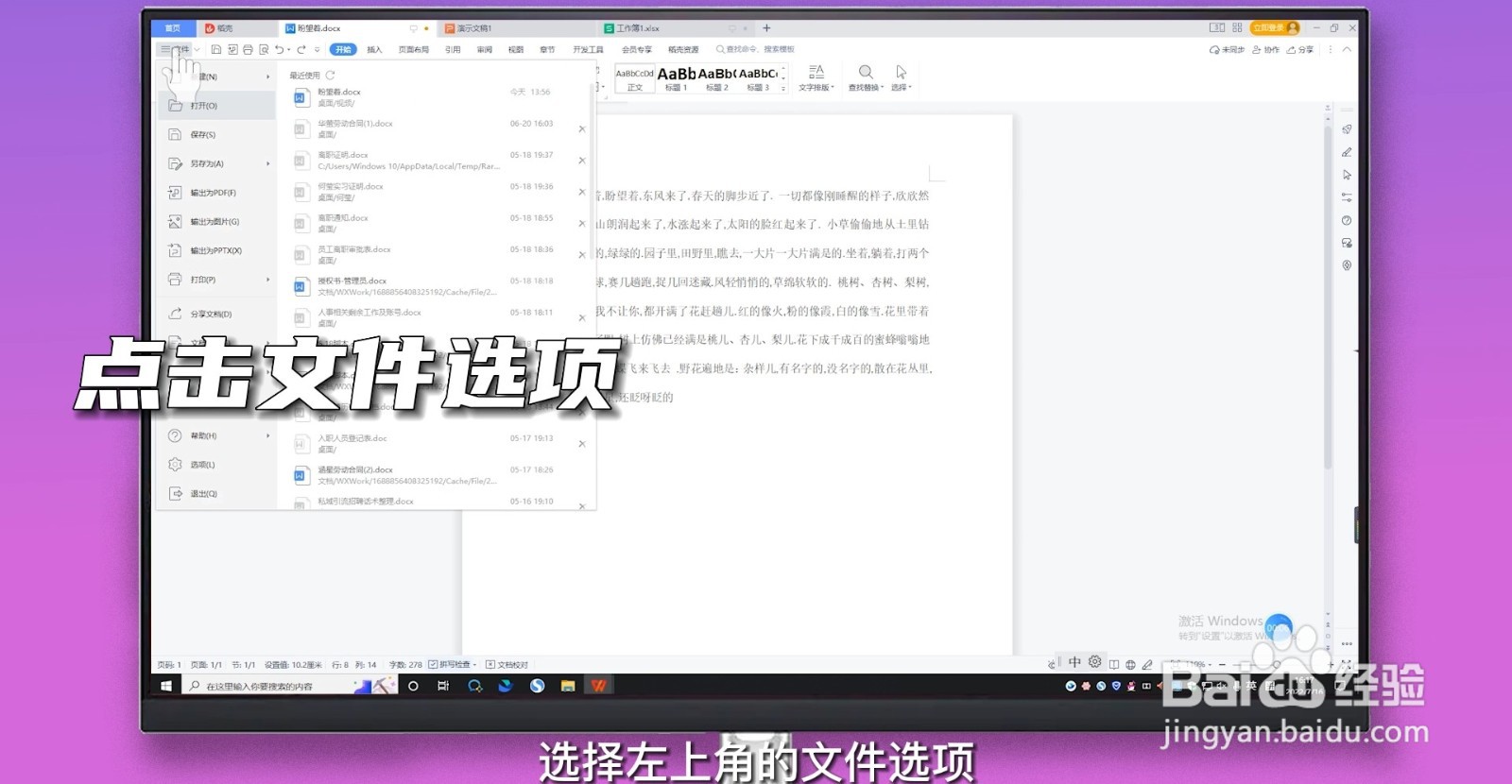Screen dimensions: 1512x784
Task: Open the 打开(O) menu entry
Action: (x=216, y=106)
